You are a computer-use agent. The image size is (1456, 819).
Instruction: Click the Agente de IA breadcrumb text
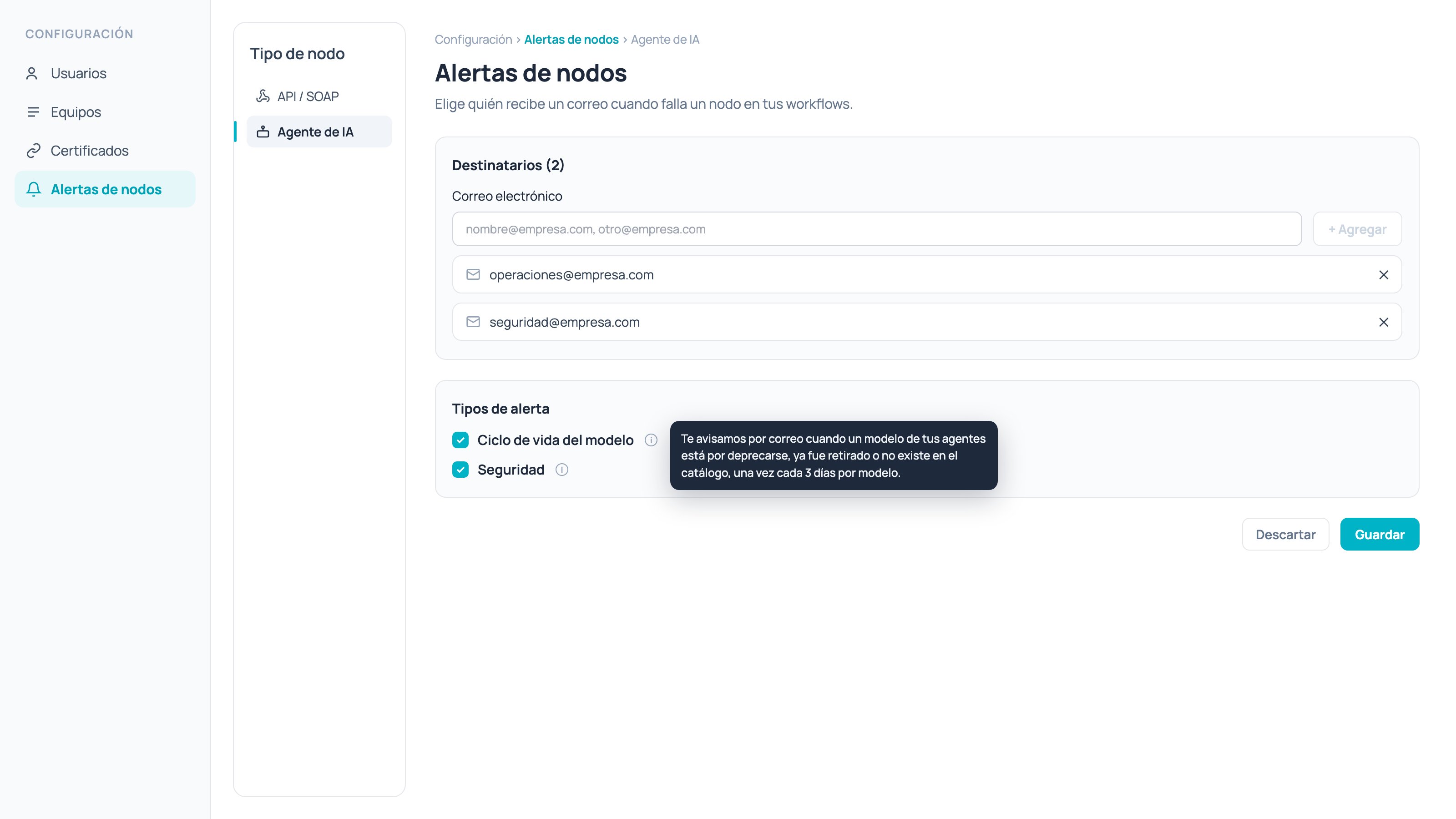click(665, 40)
